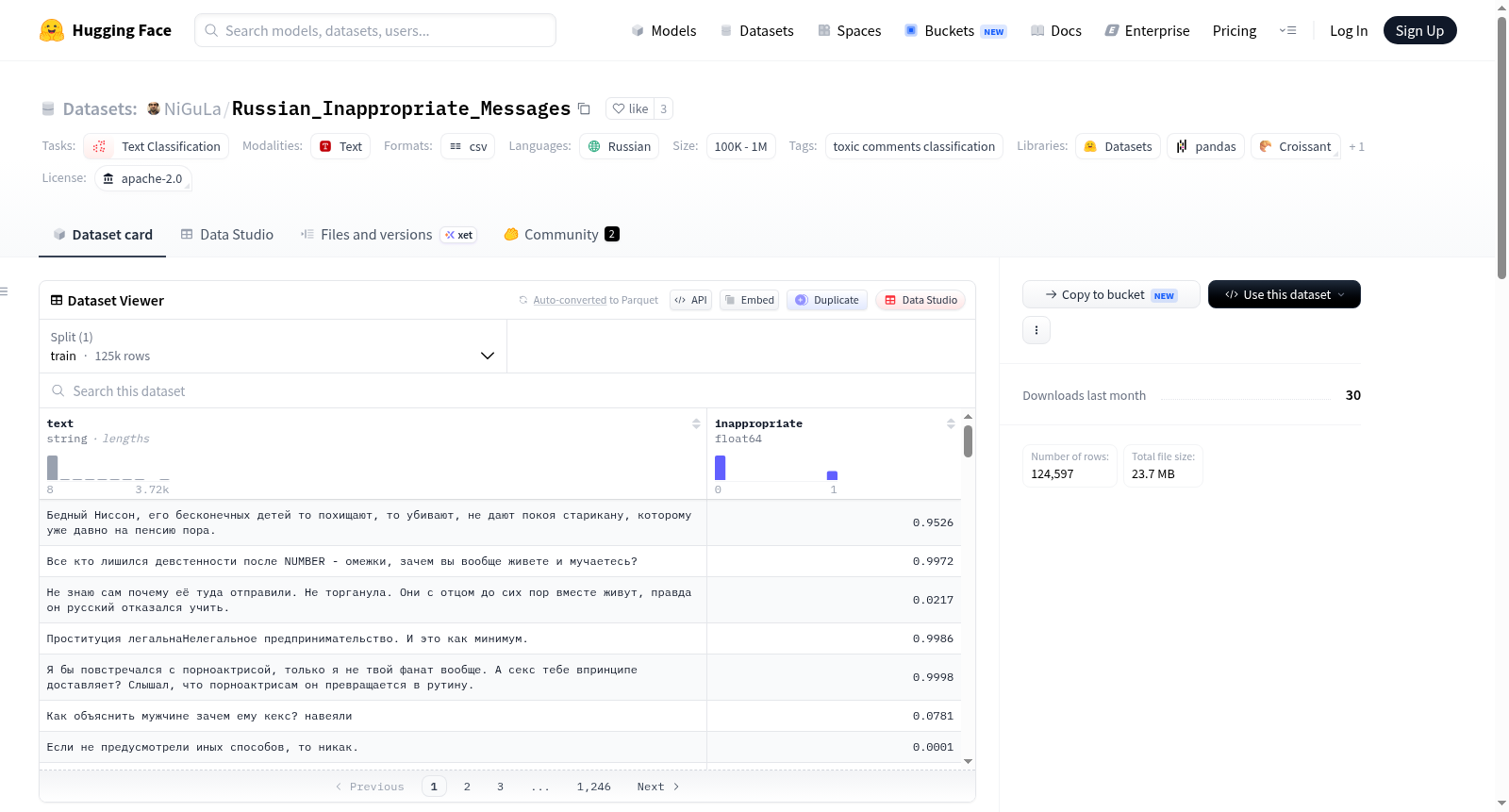
Task: Select current page 1 button
Action: click(x=434, y=787)
